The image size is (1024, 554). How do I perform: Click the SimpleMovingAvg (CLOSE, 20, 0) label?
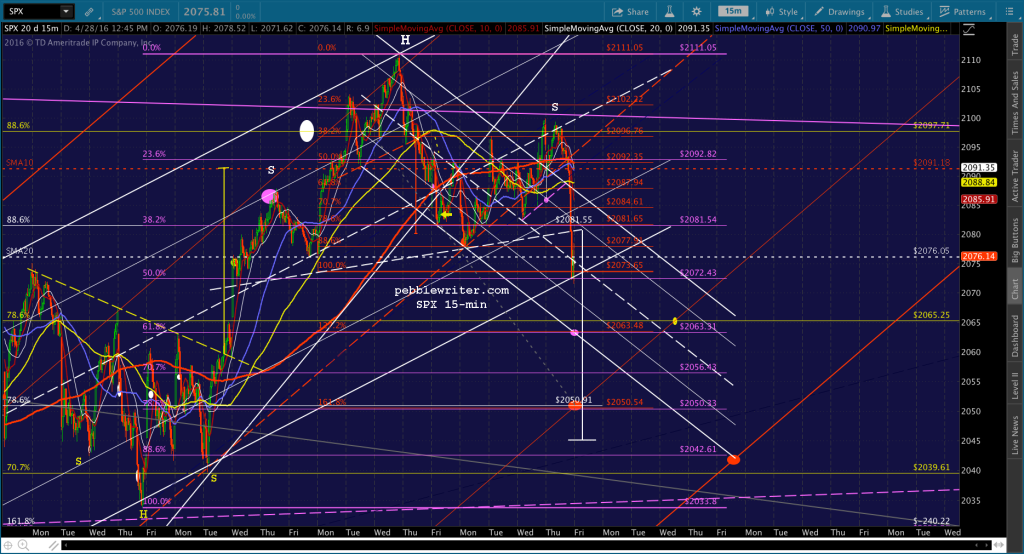(608, 29)
